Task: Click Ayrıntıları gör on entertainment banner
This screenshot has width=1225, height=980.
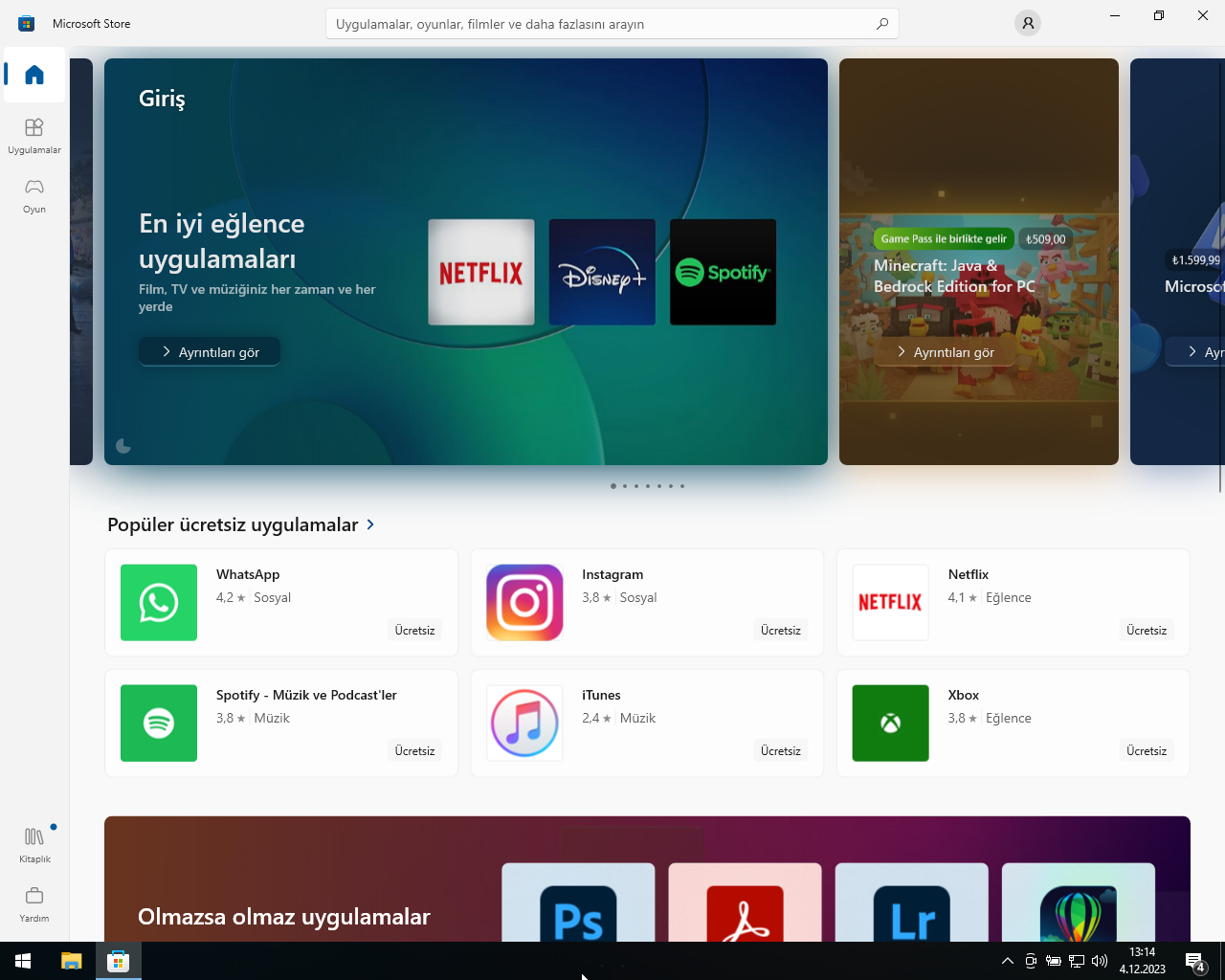Action: coord(210,352)
